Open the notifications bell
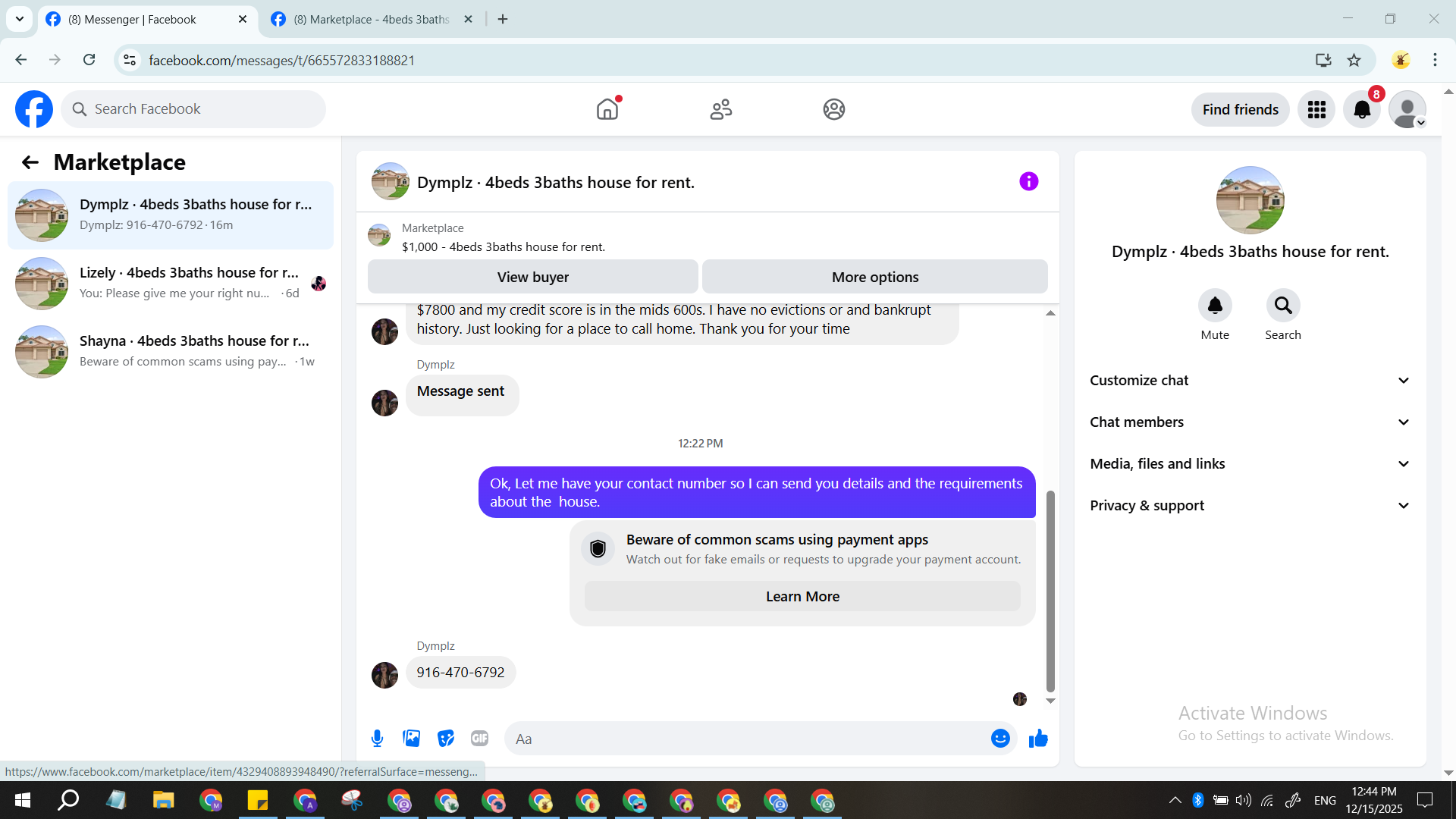This screenshot has width=1456, height=819. pyautogui.click(x=1362, y=110)
